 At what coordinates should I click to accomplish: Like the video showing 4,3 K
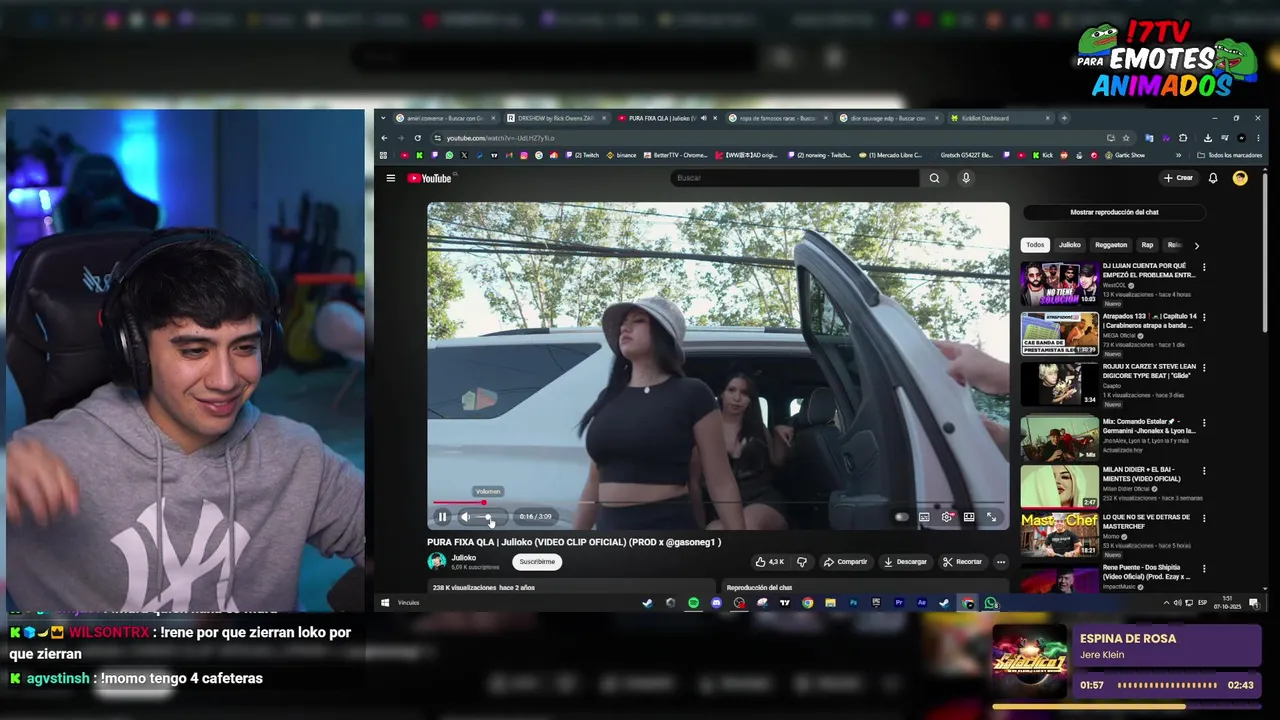tap(769, 562)
